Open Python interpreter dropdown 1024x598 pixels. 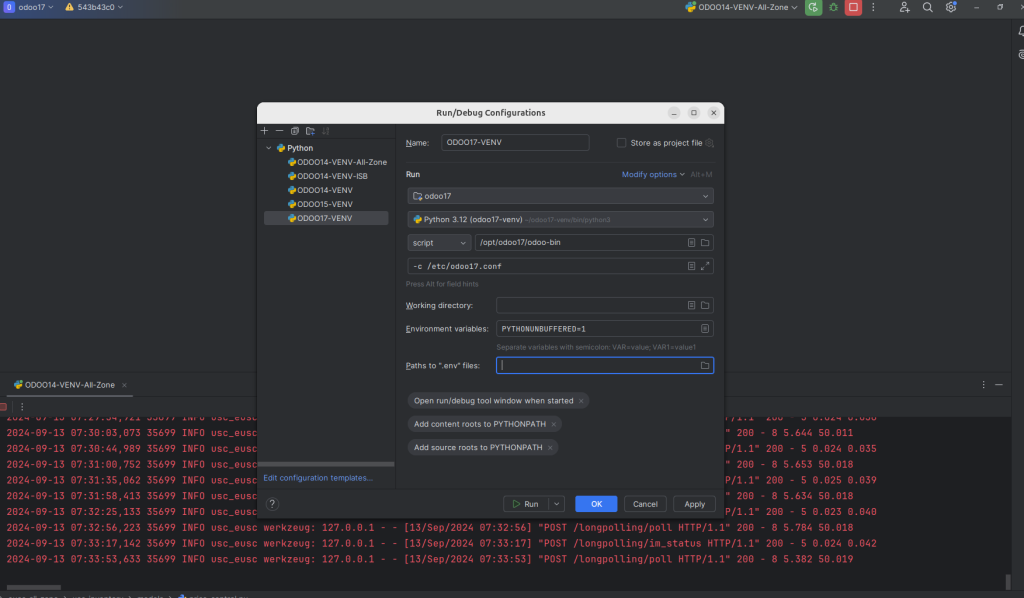click(x=560, y=219)
